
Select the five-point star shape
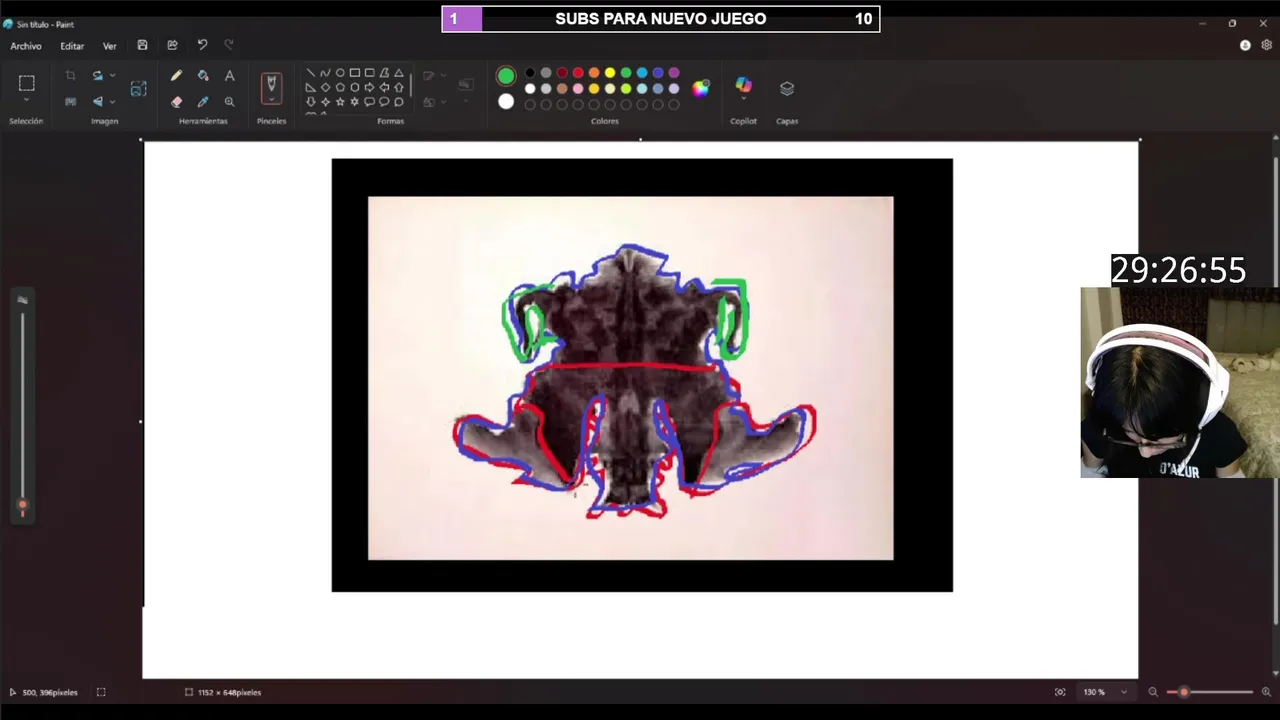click(x=340, y=102)
